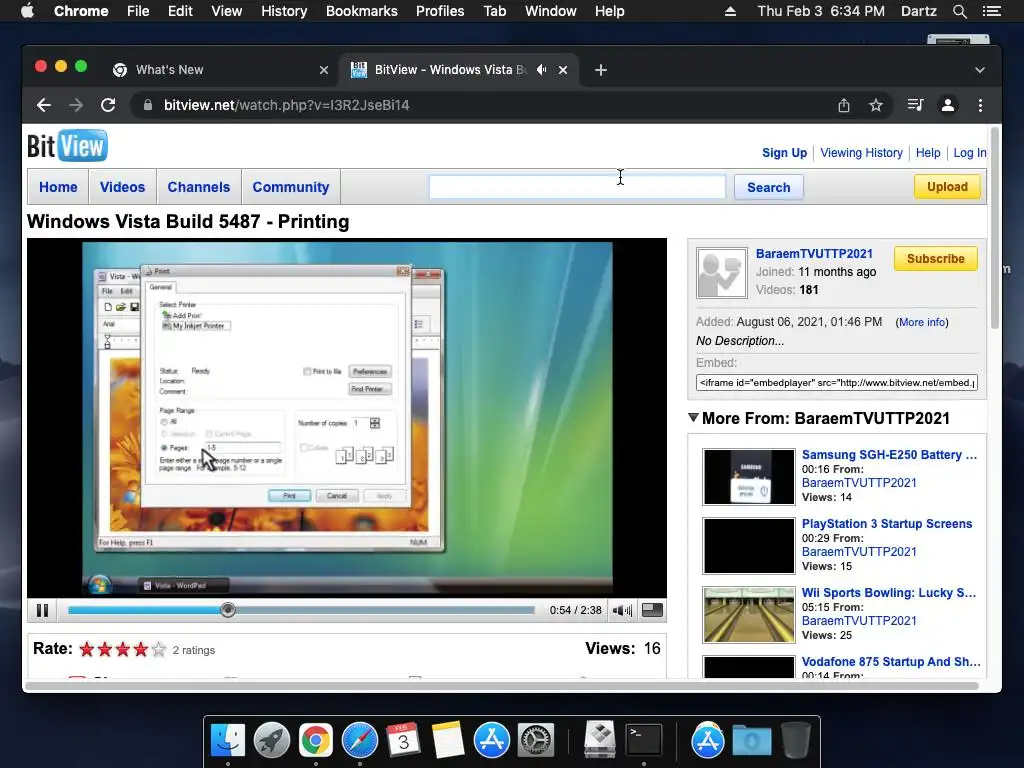Close the BitView tab
The image size is (1024, 768).
click(x=563, y=70)
